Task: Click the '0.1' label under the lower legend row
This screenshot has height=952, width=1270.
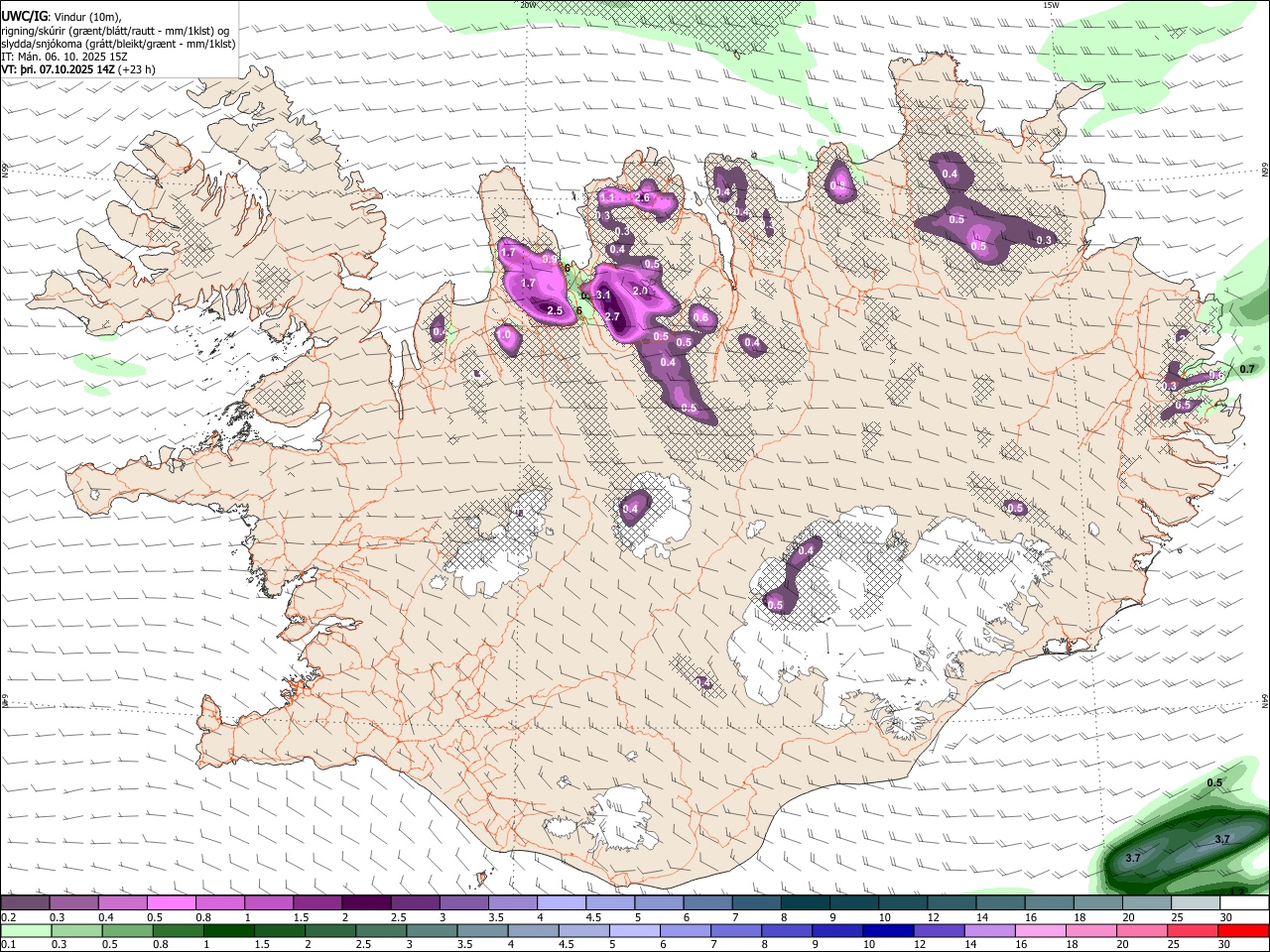Action: point(7,944)
